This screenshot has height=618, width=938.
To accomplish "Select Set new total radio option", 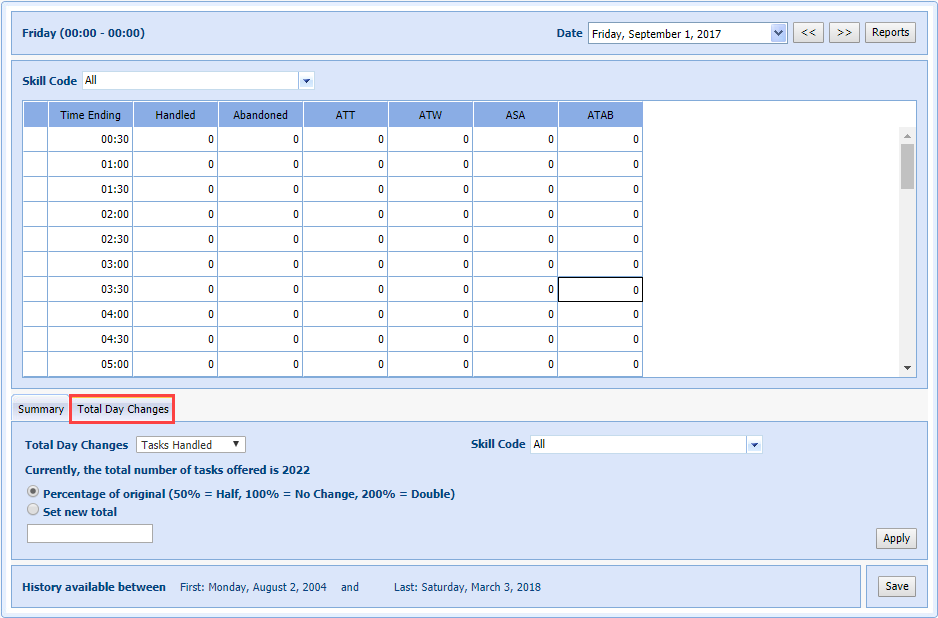I will 34,511.
